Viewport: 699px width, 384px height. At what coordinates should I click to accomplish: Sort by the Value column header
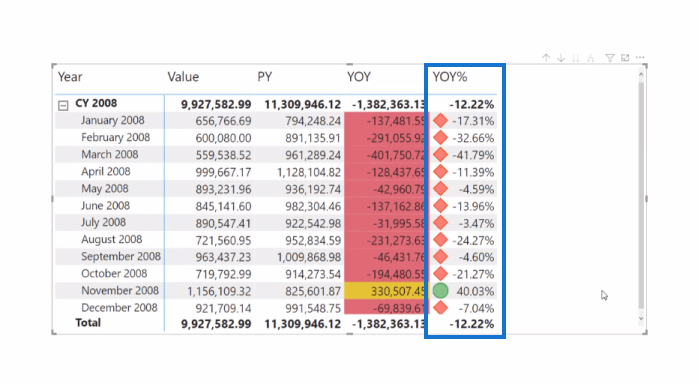click(183, 77)
